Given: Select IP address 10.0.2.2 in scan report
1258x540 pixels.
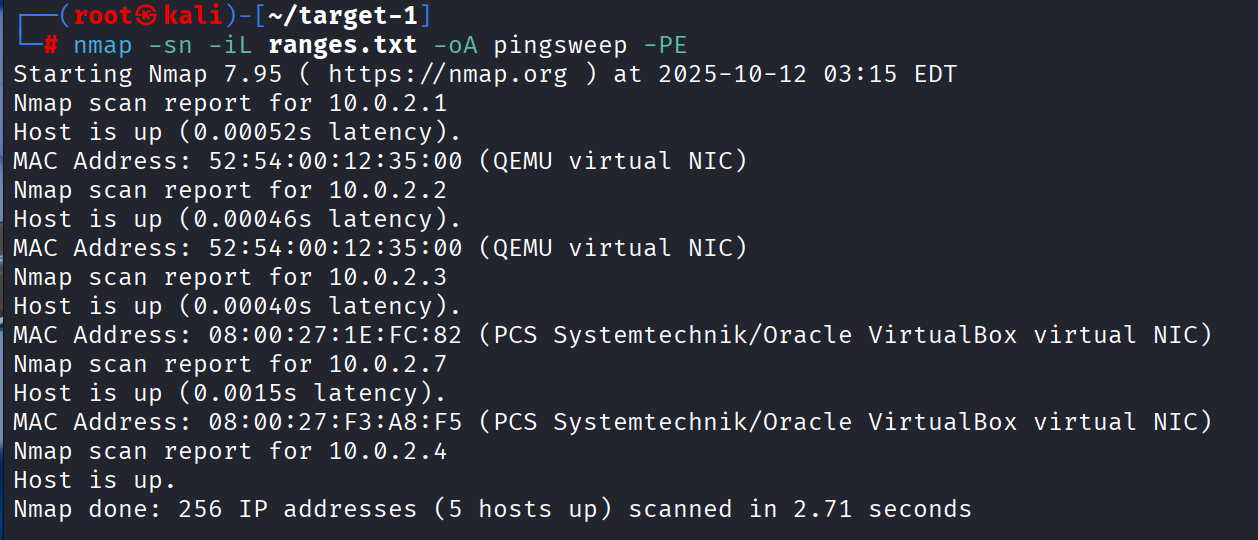Looking at the screenshot, I should click(x=387, y=190).
